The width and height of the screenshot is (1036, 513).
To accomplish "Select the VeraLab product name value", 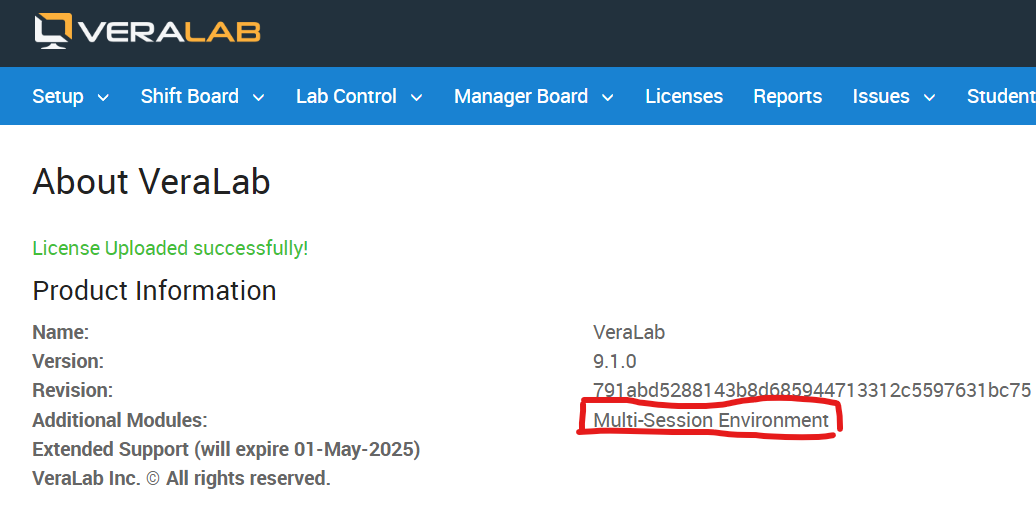I will click(x=629, y=332).
